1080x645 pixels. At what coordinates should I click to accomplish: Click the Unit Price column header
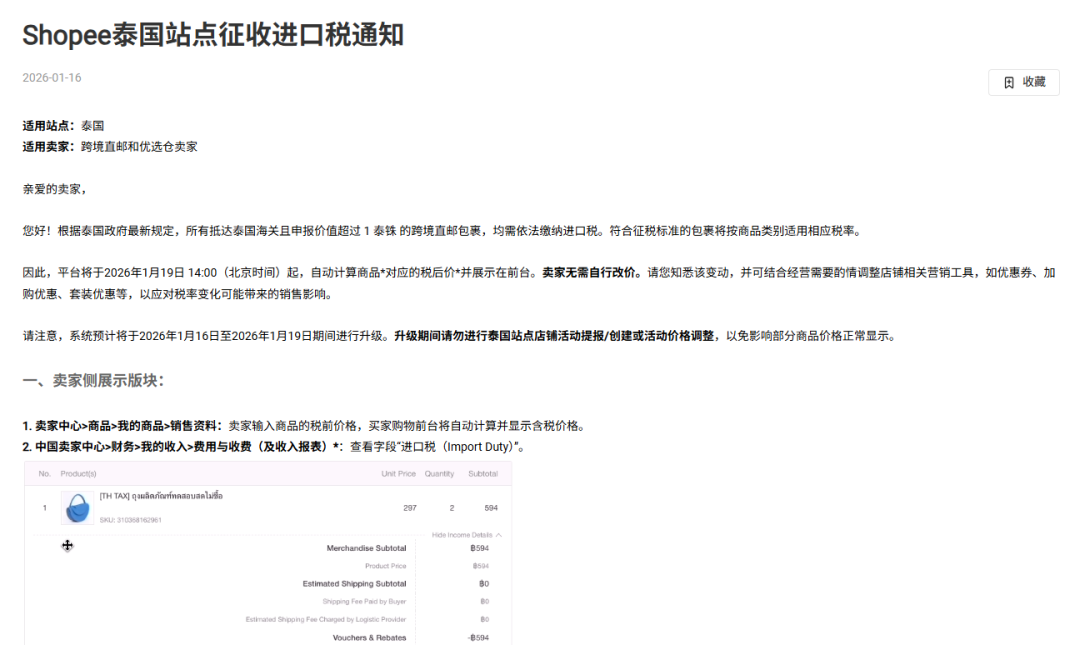397,474
